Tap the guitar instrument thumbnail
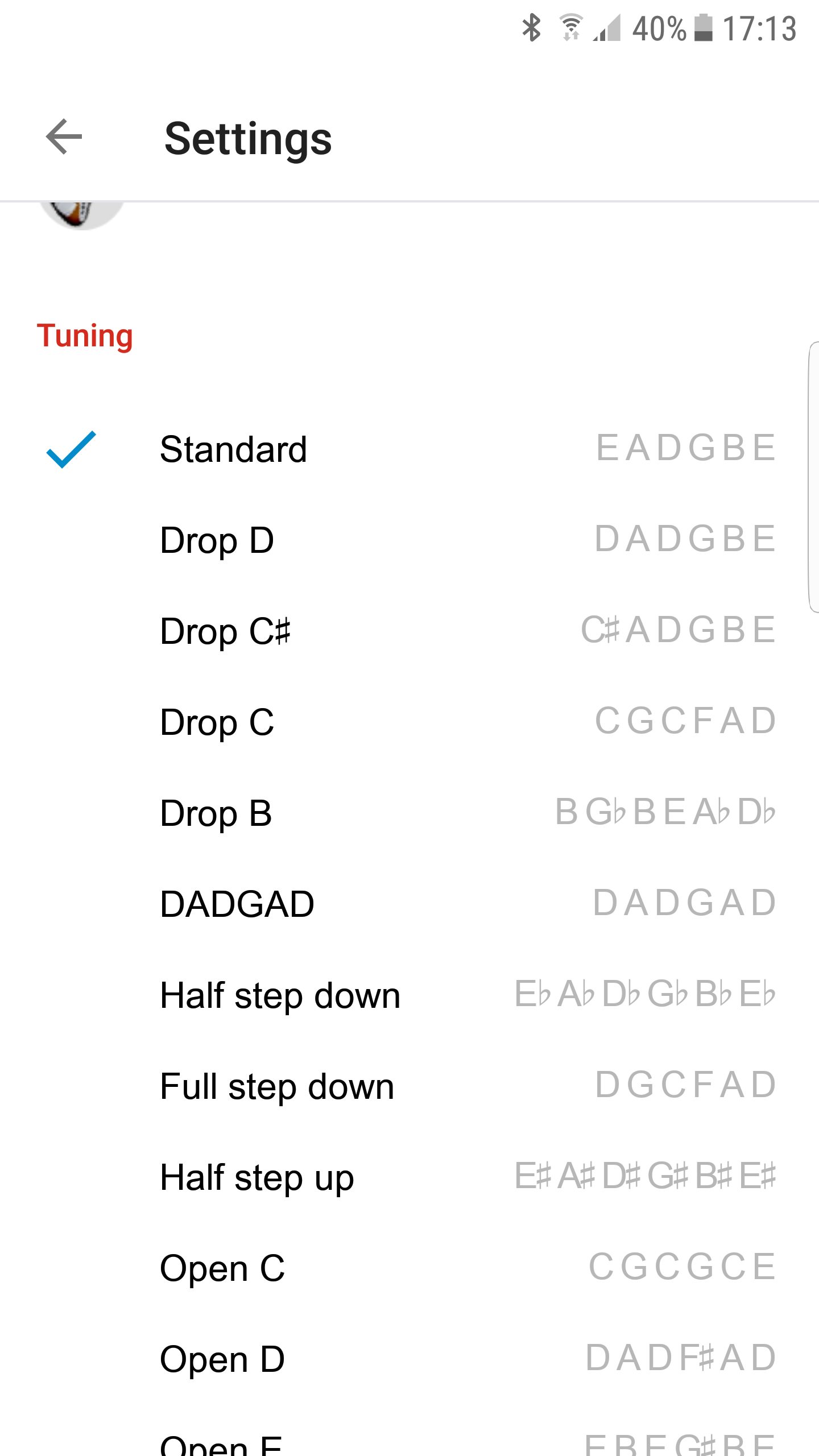This screenshot has width=819, height=1456. 81,214
